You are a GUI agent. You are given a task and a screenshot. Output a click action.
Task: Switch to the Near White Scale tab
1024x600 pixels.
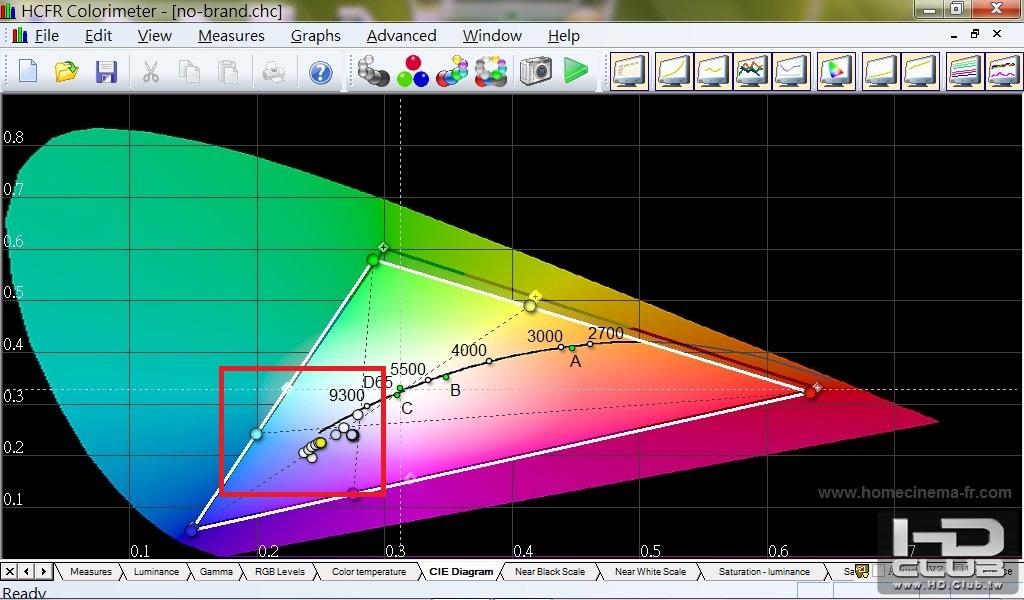(x=650, y=571)
